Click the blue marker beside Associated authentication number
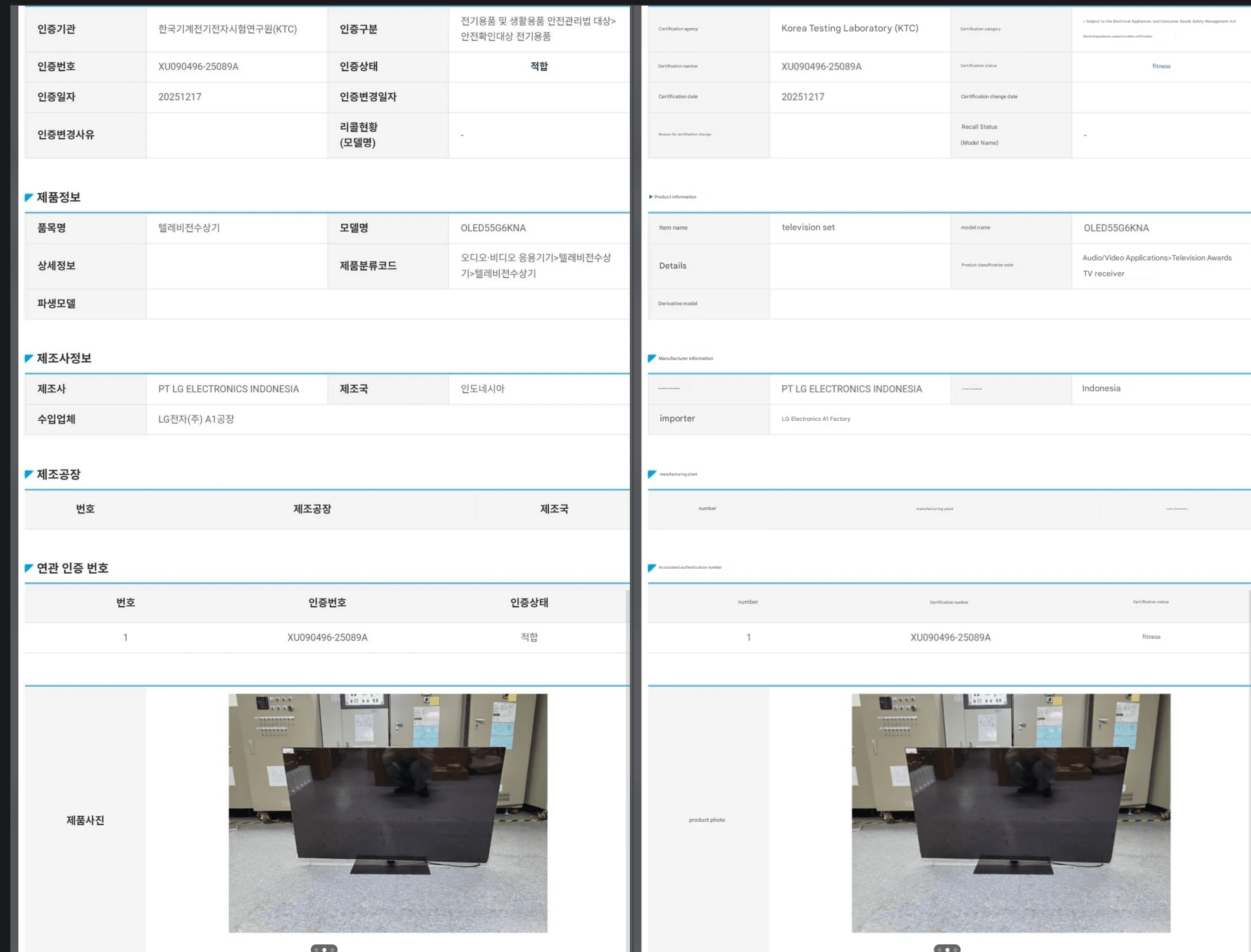This screenshot has height=952, width=1251. [x=651, y=567]
